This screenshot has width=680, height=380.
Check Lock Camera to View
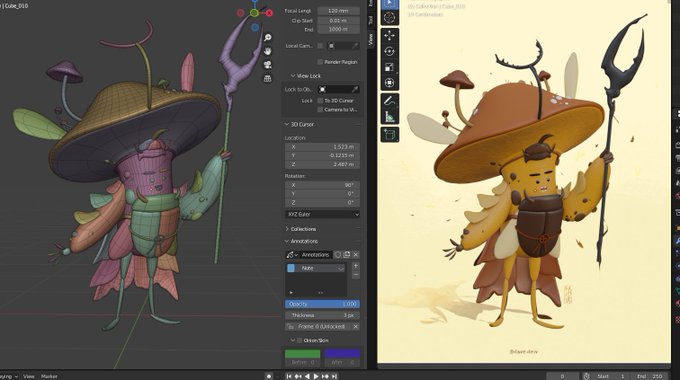pos(320,109)
